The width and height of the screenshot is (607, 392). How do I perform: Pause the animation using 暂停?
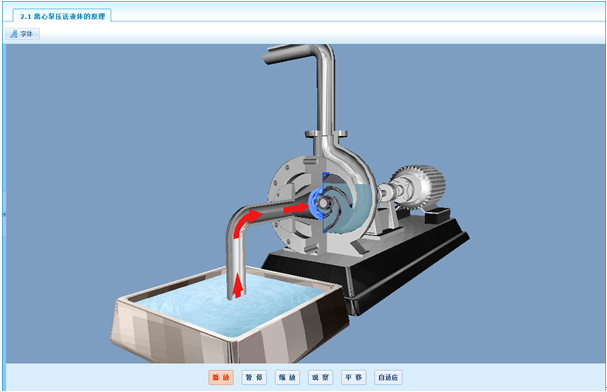coord(254,377)
